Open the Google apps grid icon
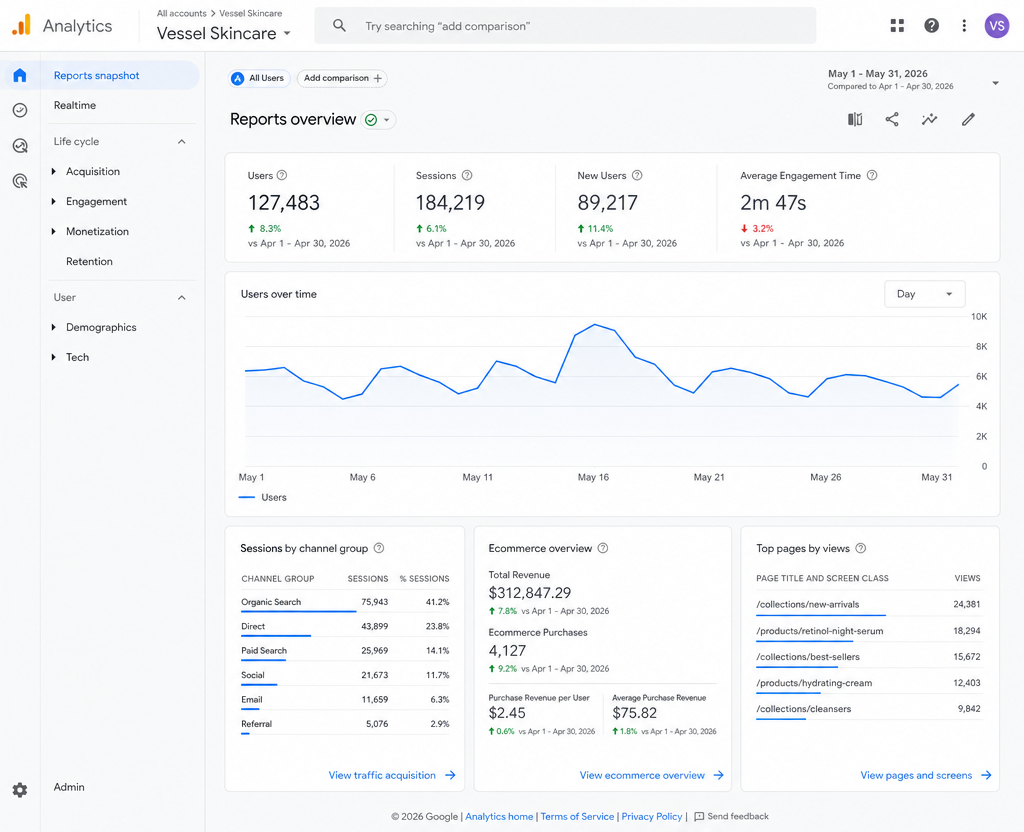 (897, 25)
